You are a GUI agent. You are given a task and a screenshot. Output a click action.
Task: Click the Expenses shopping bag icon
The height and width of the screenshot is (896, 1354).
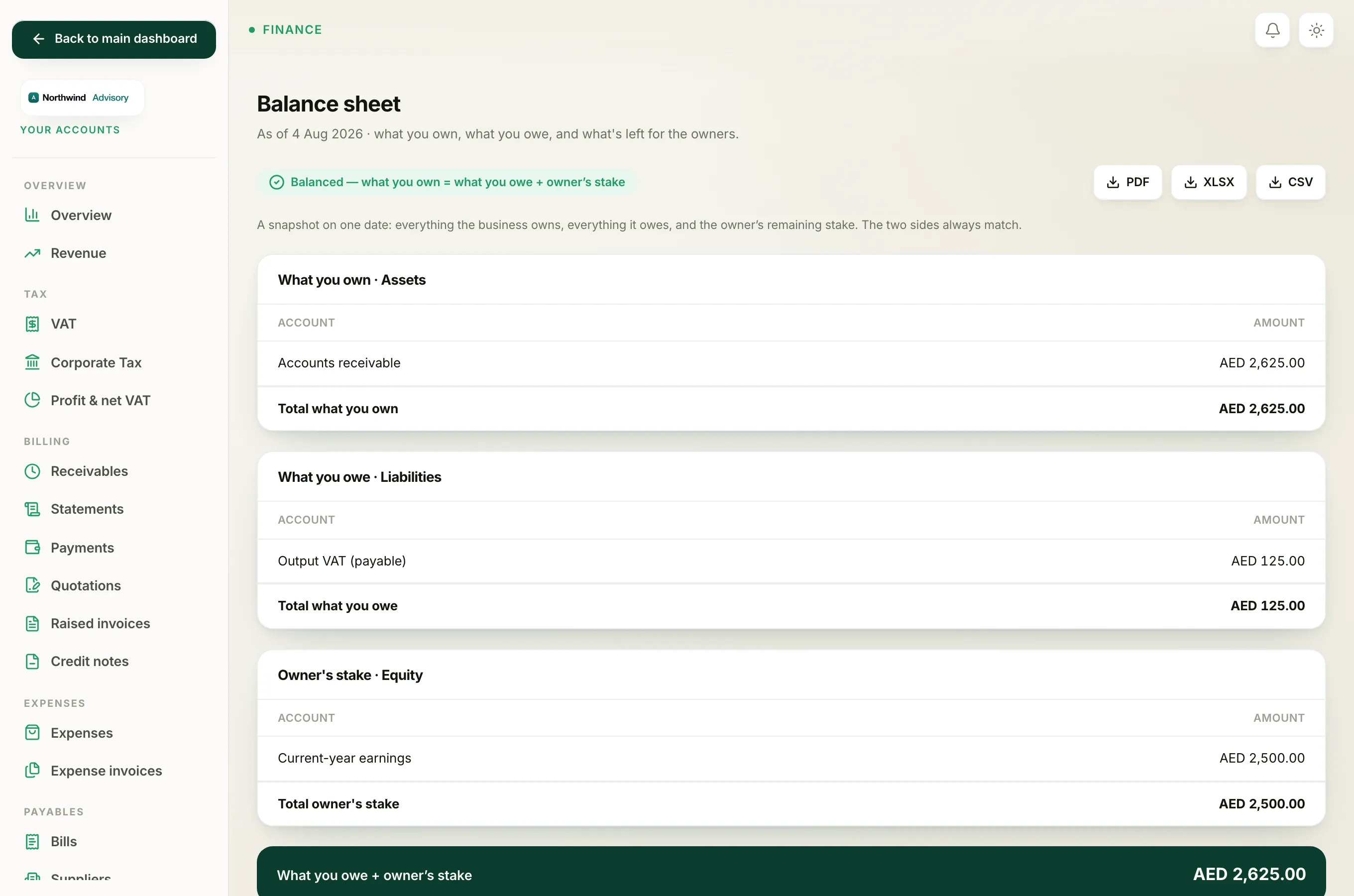[32, 733]
